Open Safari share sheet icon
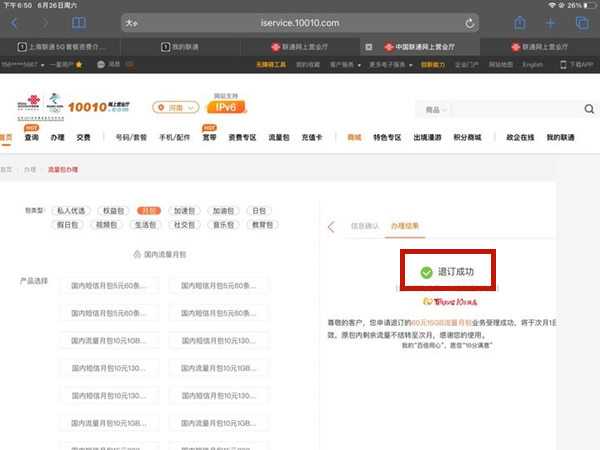Screen dimensions: 600x450 (x=519, y=23)
